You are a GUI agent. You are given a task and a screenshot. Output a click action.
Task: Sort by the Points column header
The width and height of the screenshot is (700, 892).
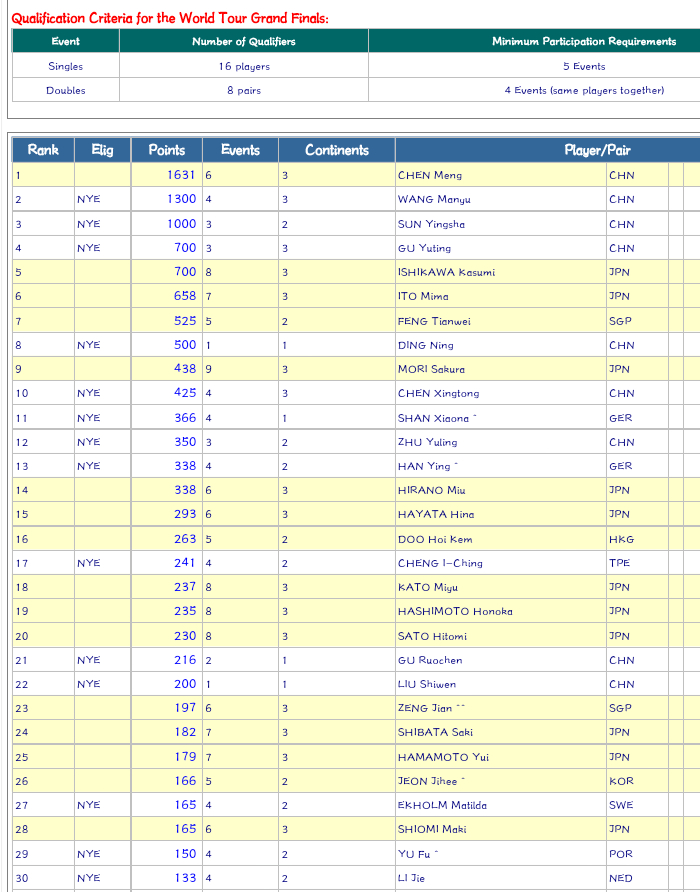[167, 150]
